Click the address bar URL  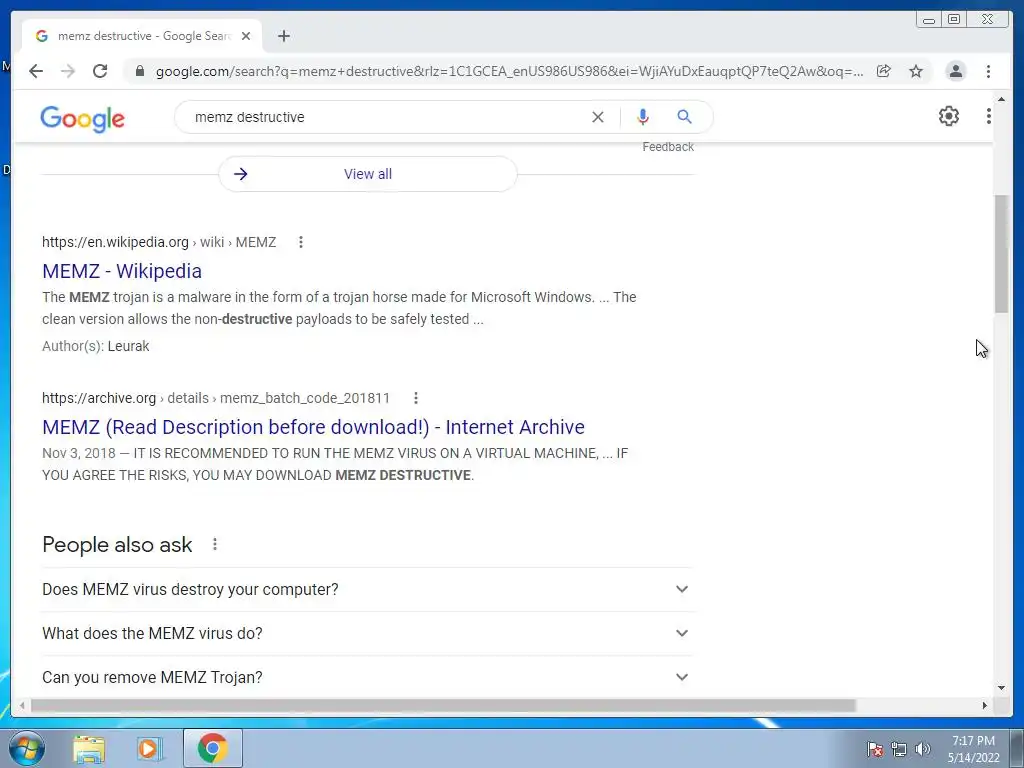tap(509, 71)
